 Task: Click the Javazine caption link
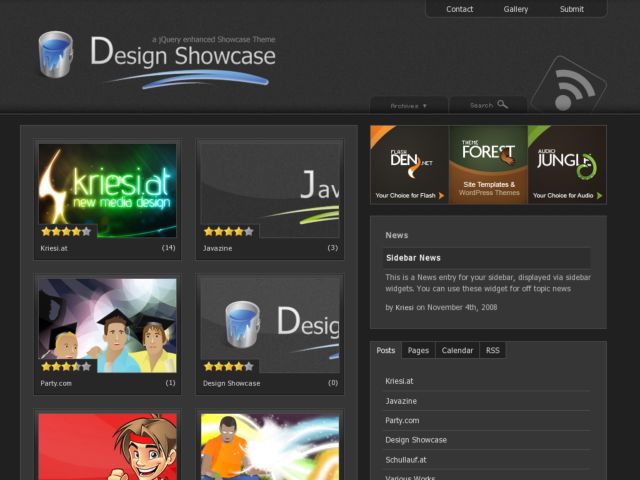coord(218,248)
